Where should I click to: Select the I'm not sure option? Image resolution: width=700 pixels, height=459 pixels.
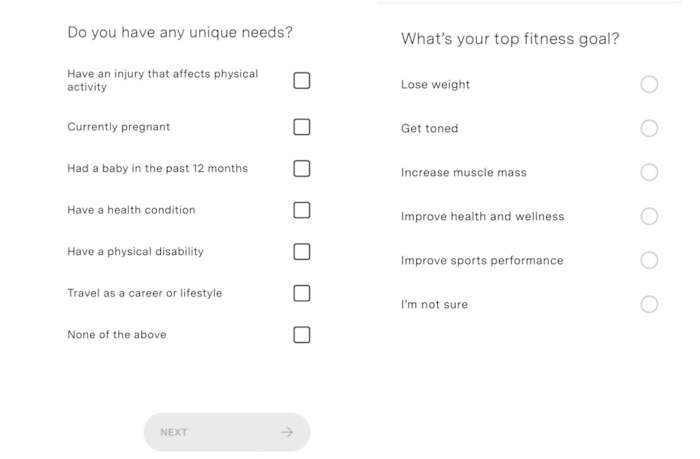click(649, 304)
